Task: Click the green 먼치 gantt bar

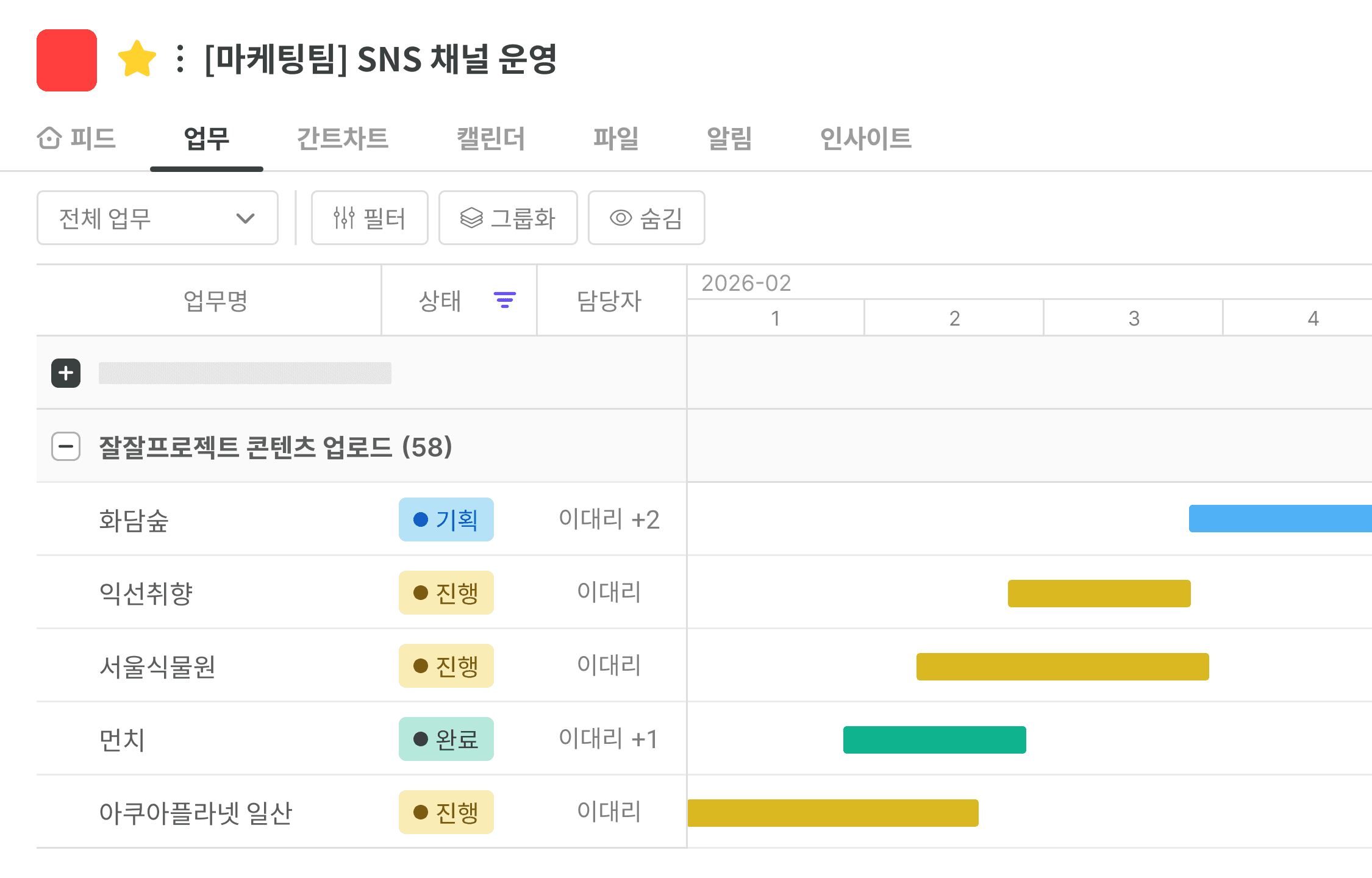Action: point(934,740)
